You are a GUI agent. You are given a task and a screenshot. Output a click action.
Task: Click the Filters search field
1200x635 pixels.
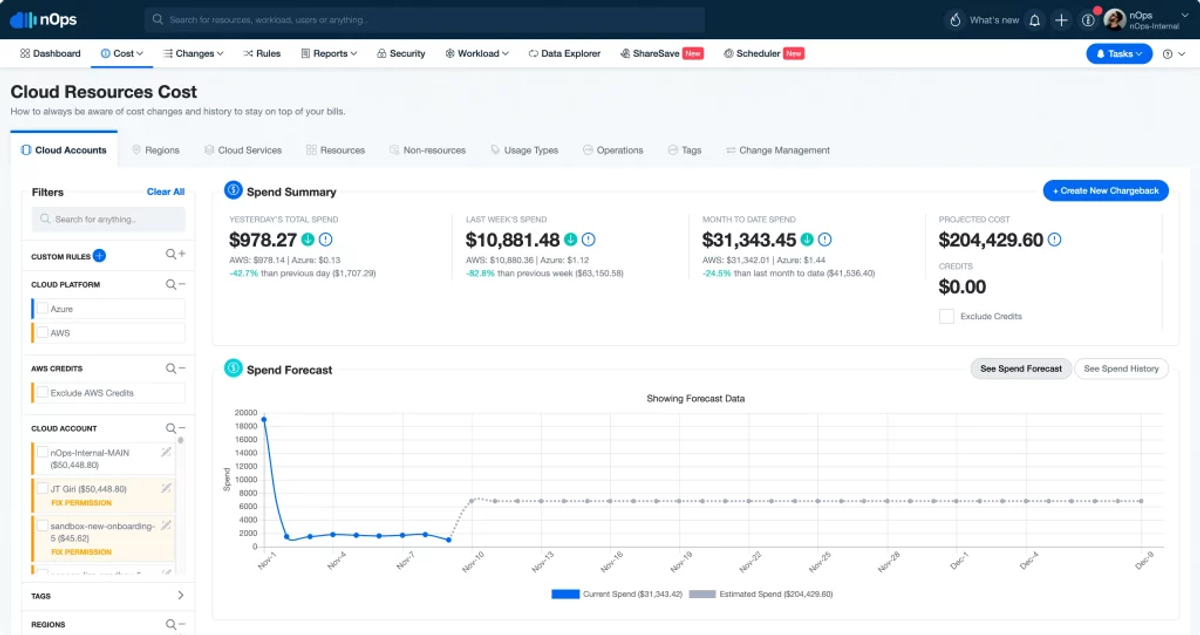click(108, 219)
